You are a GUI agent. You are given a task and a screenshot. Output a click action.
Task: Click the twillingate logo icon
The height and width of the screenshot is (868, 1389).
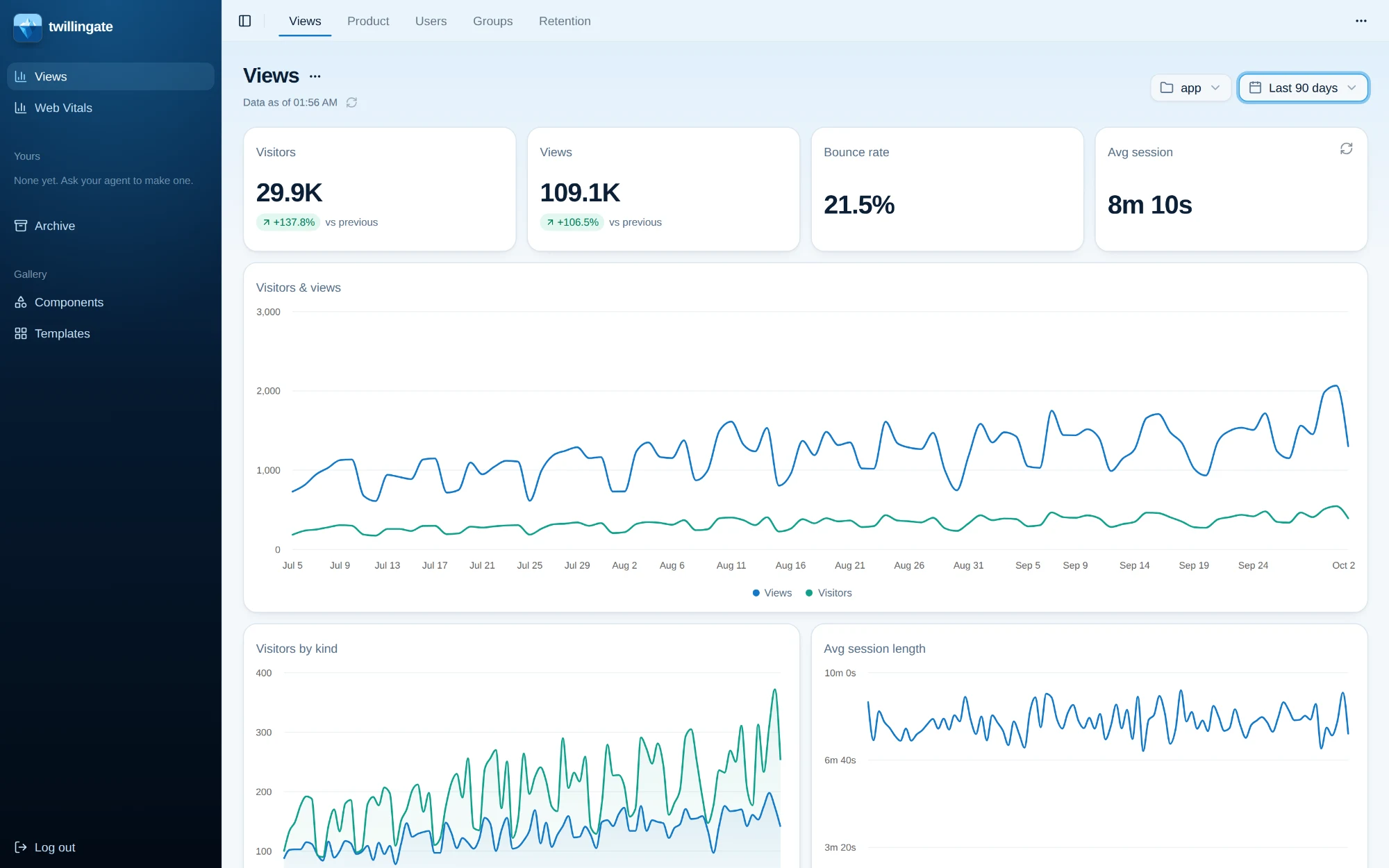click(28, 27)
